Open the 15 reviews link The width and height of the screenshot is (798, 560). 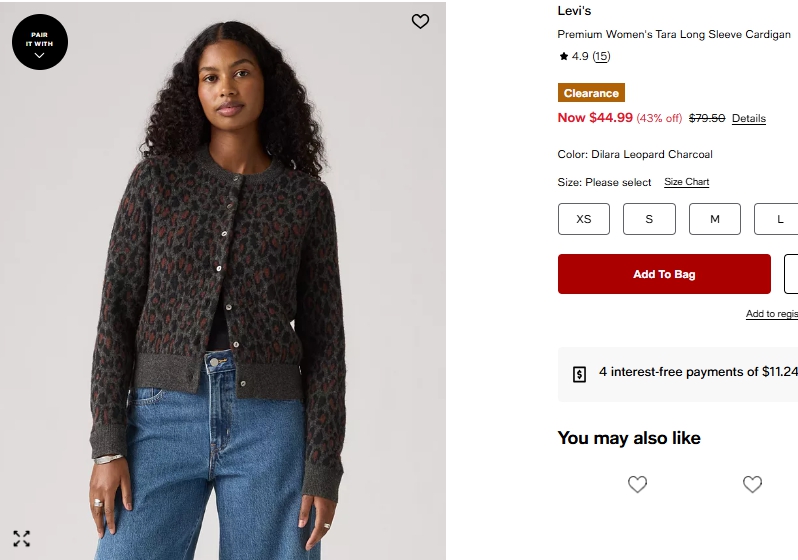click(x=601, y=57)
